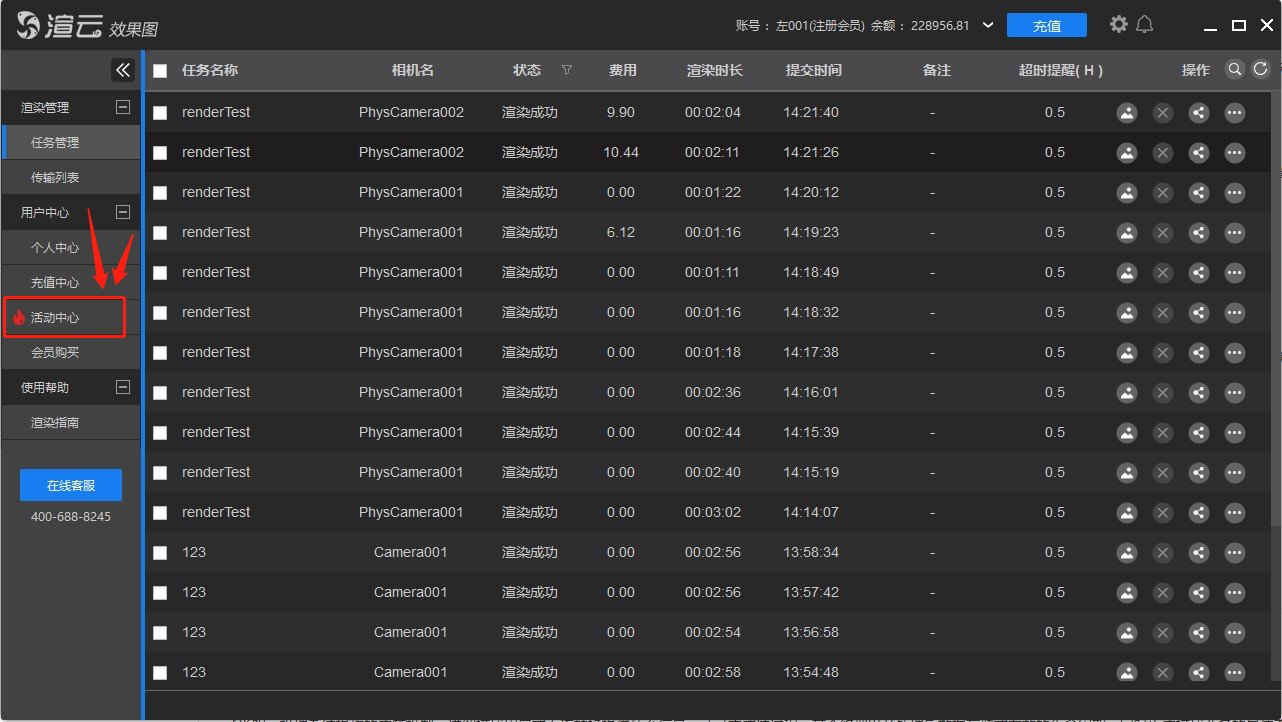
Task: Click the blue 充值 button
Action: (x=1046, y=25)
